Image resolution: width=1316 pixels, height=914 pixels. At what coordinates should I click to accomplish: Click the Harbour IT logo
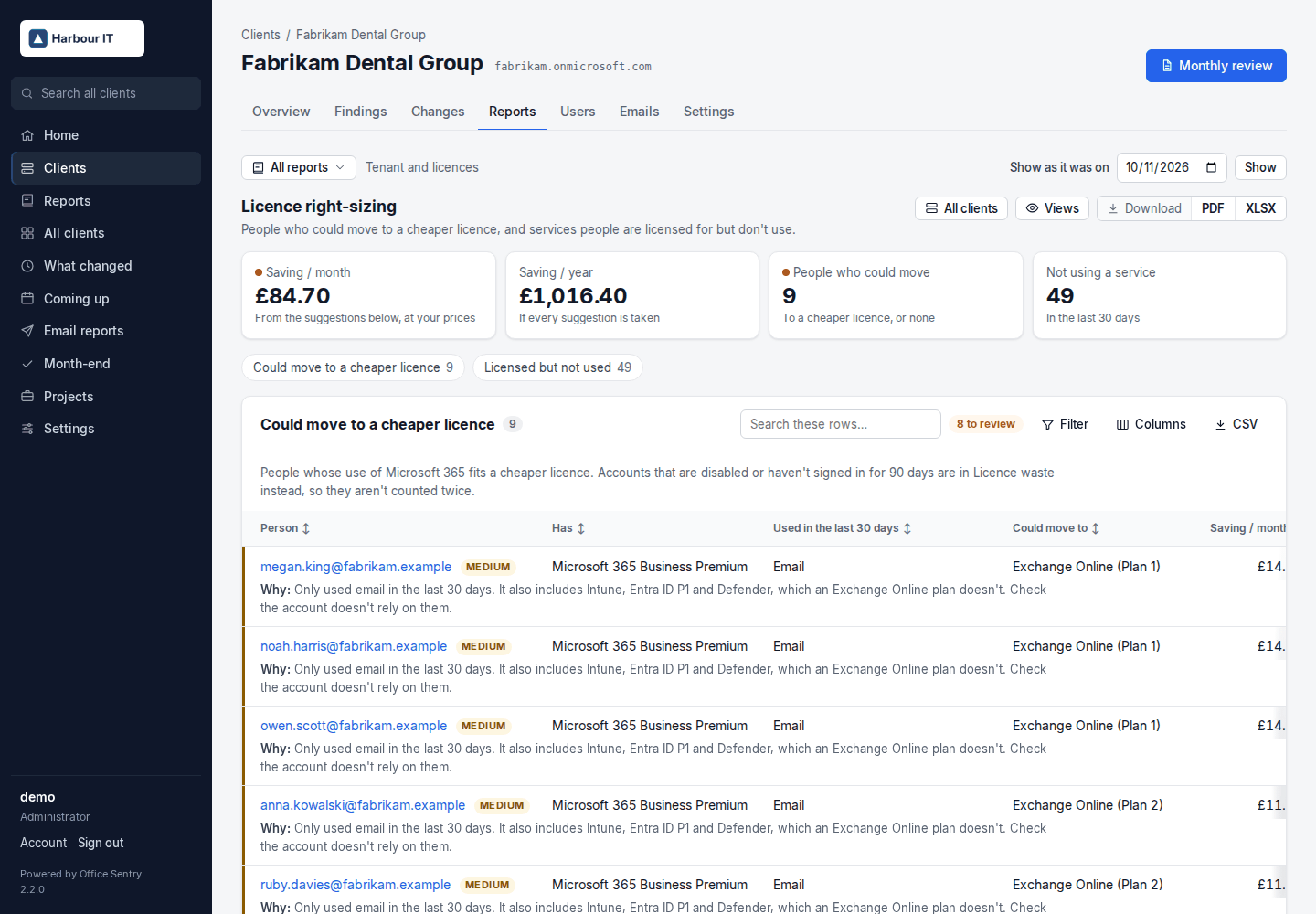coord(82,38)
